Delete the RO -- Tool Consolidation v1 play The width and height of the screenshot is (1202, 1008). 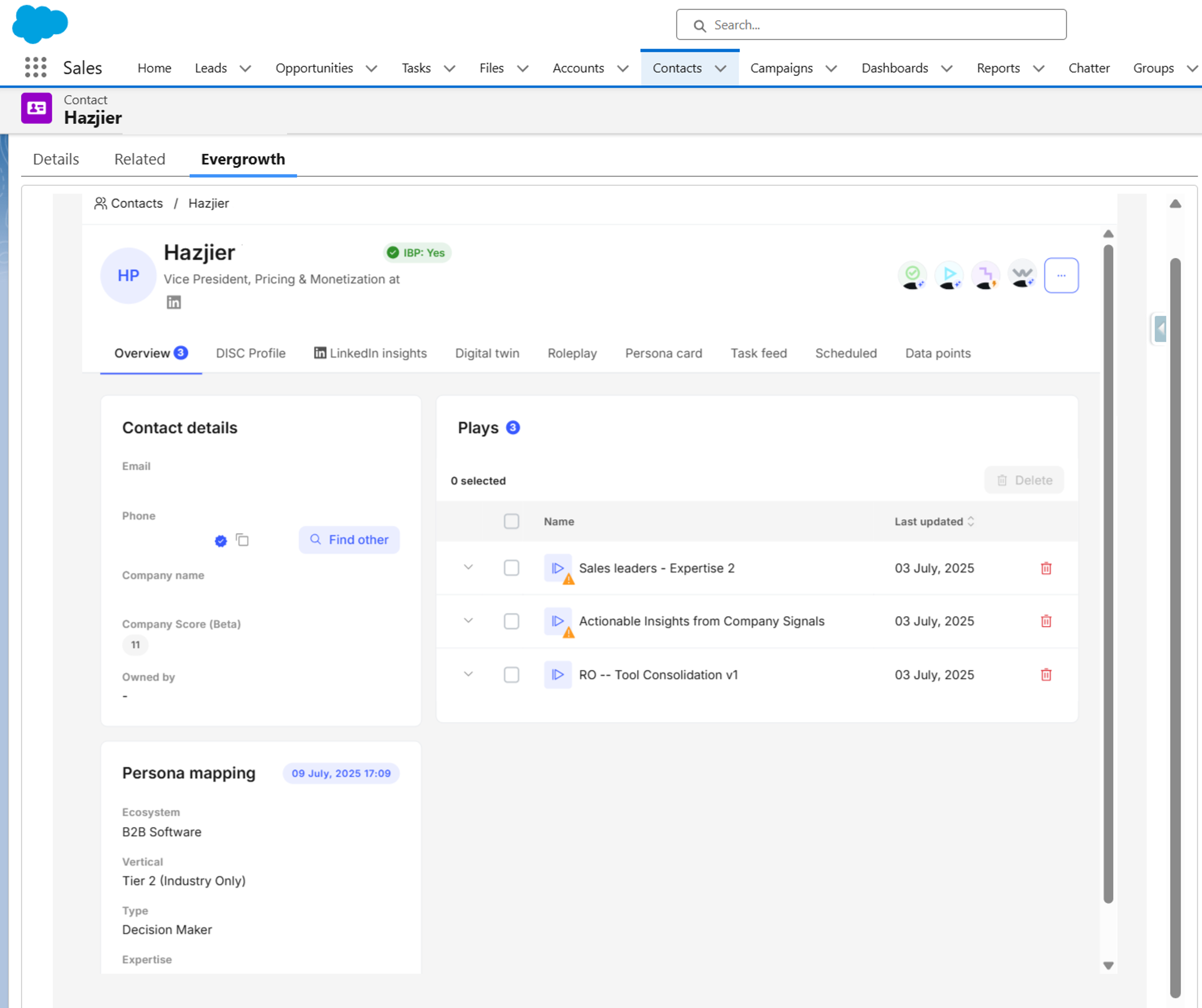tap(1046, 675)
